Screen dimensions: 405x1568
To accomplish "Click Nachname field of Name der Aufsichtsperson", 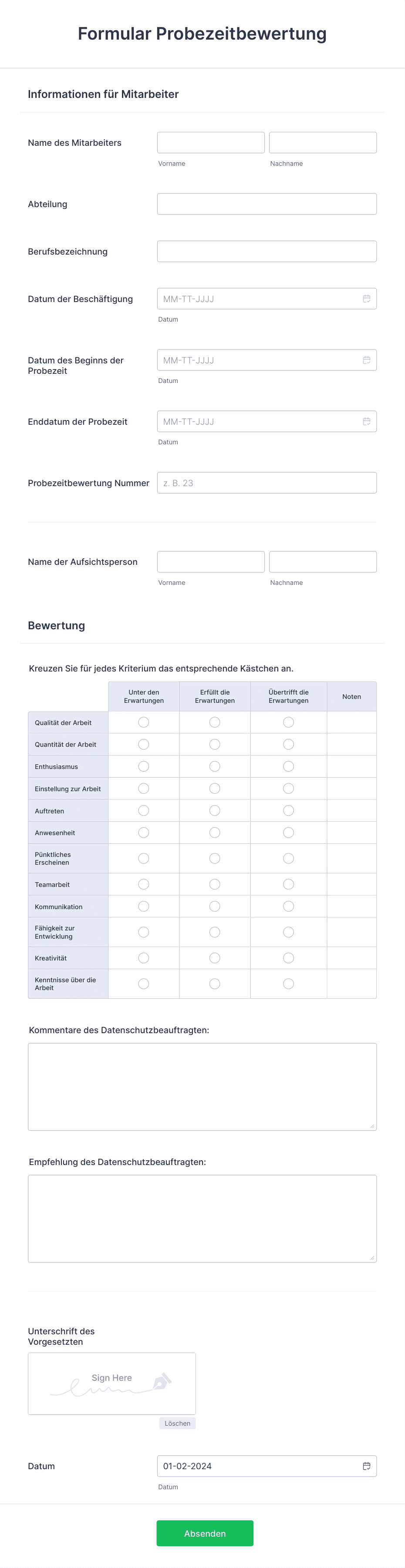I will (323, 562).
